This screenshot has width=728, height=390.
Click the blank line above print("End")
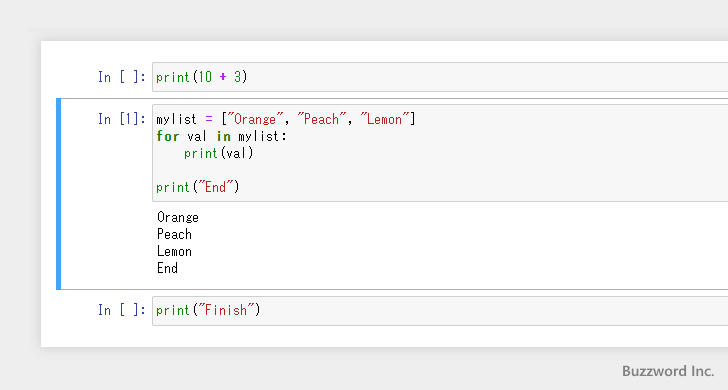point(440,170)
